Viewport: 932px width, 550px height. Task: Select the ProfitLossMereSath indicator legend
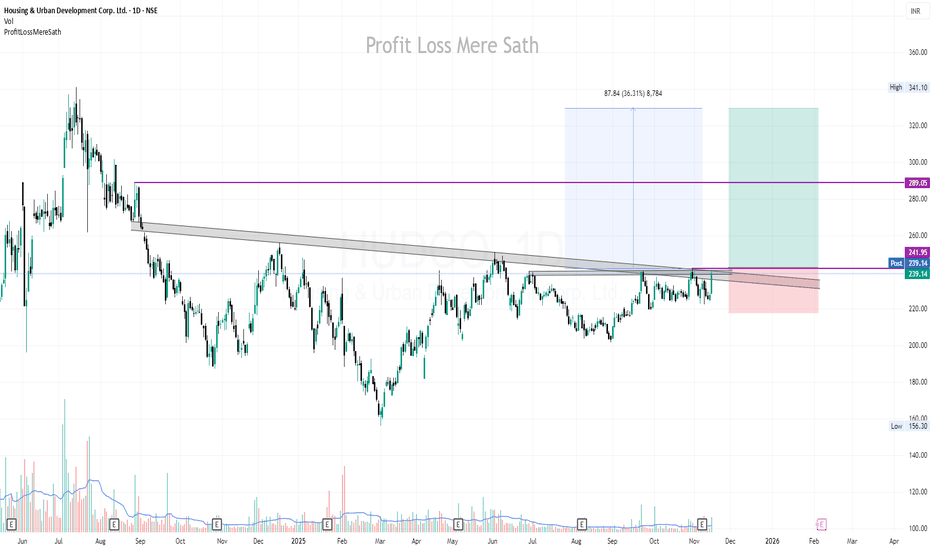click(33, 32)
